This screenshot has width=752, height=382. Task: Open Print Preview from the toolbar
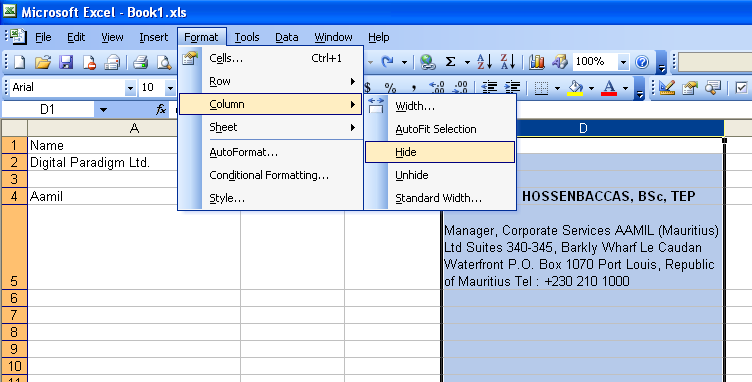click(x=164, y=62)
